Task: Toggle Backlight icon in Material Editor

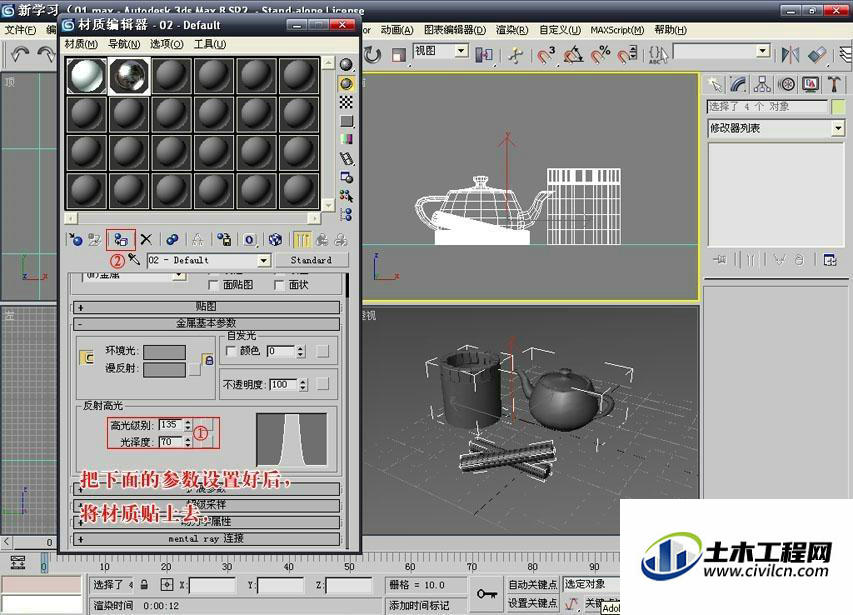Action: pos(346,84)
